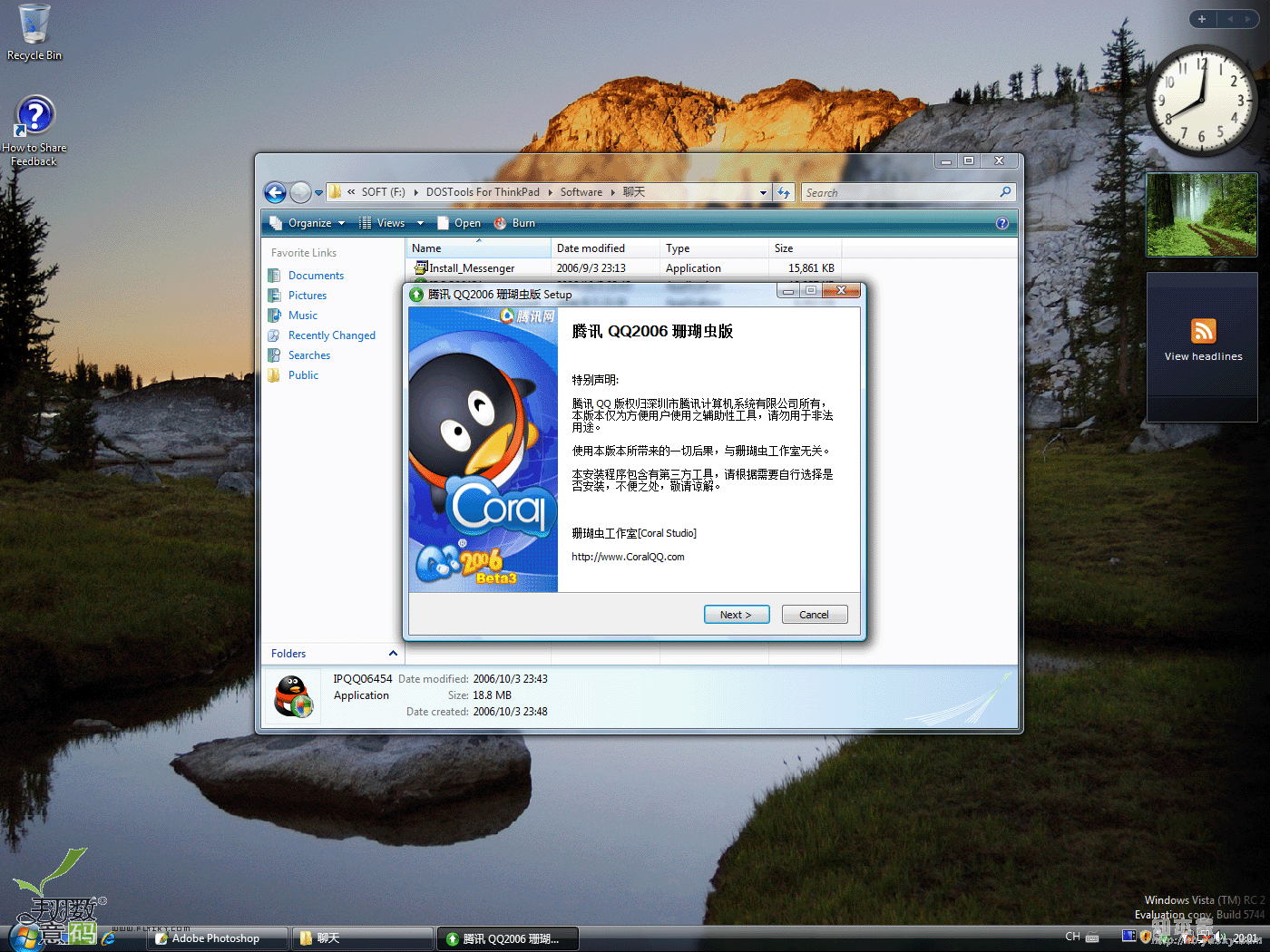
Task: Switch to 聊天 folder taskbar button
Action: (363, 939)
